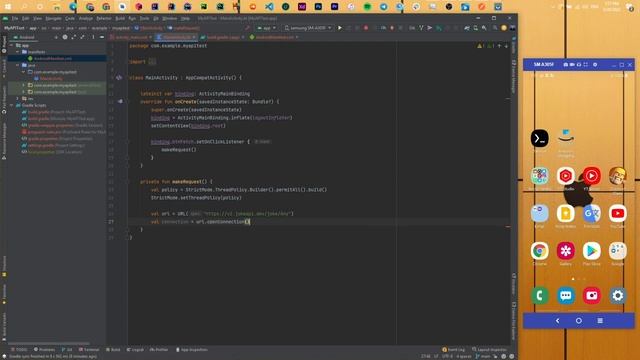This screenshot has height=360, width=640.
Task: Expand the res folder
Action: [x=18, y=98]
